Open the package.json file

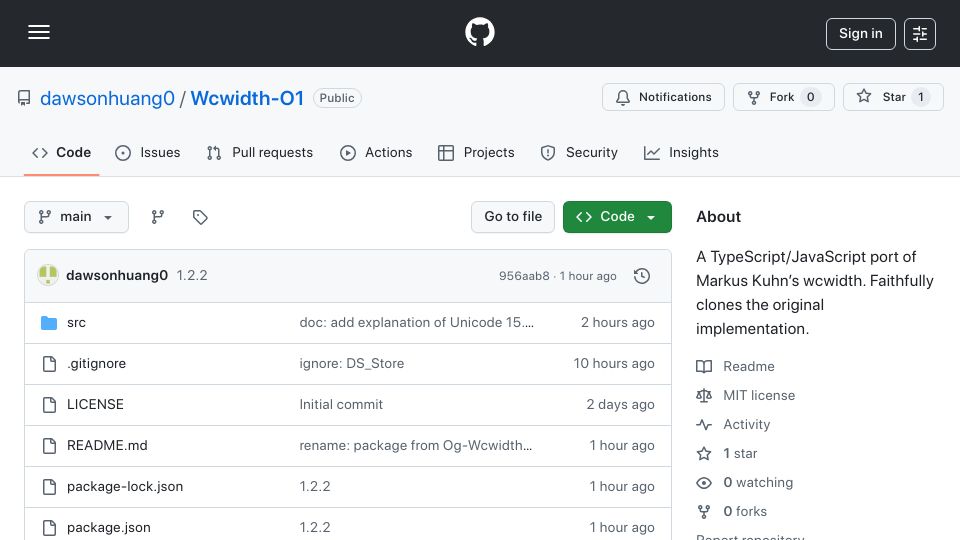point(109,528)
